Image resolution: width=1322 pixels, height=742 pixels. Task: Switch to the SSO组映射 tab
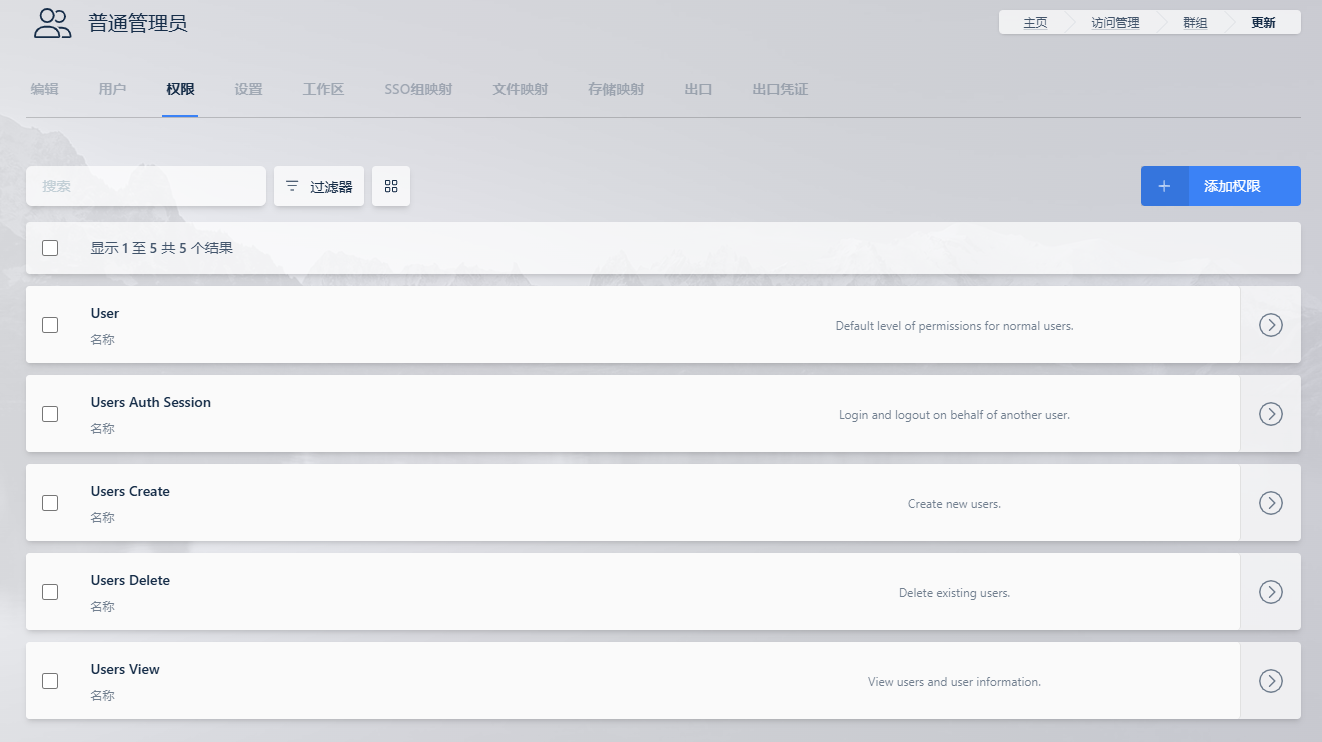(418, 89)
